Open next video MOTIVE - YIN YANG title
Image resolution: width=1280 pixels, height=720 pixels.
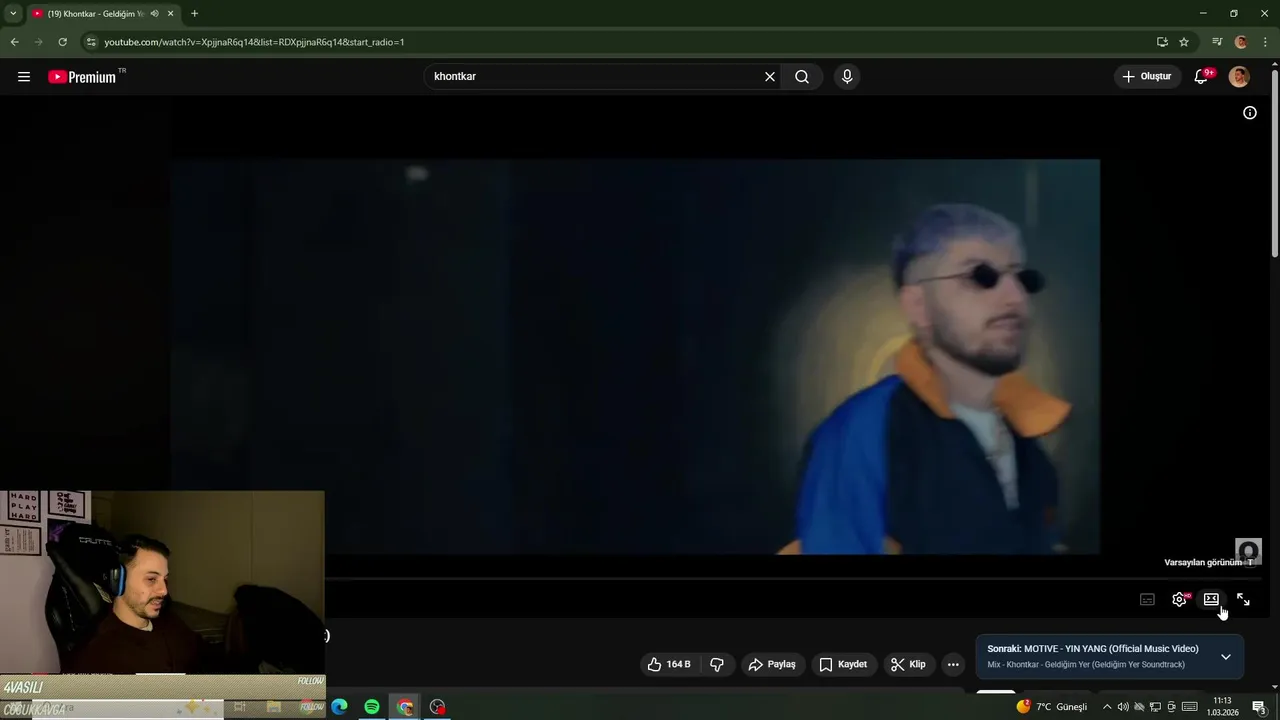tap(1111, 649)
